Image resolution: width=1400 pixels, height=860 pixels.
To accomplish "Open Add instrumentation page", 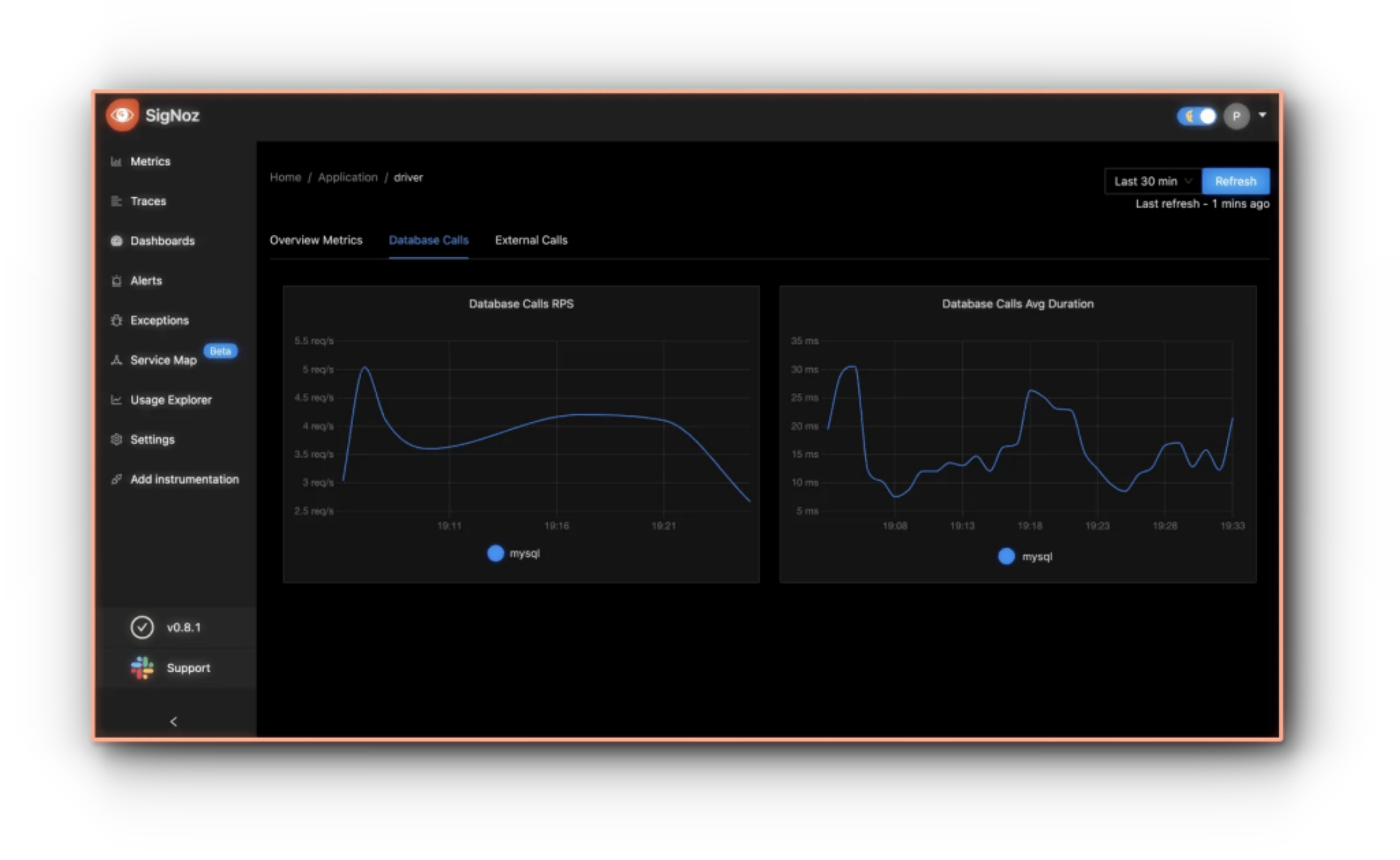I will (x=185, y=479).
